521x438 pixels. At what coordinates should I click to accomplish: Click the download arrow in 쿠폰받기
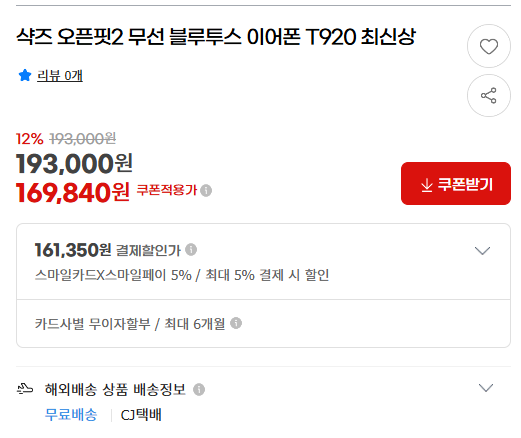pos(427,185)
